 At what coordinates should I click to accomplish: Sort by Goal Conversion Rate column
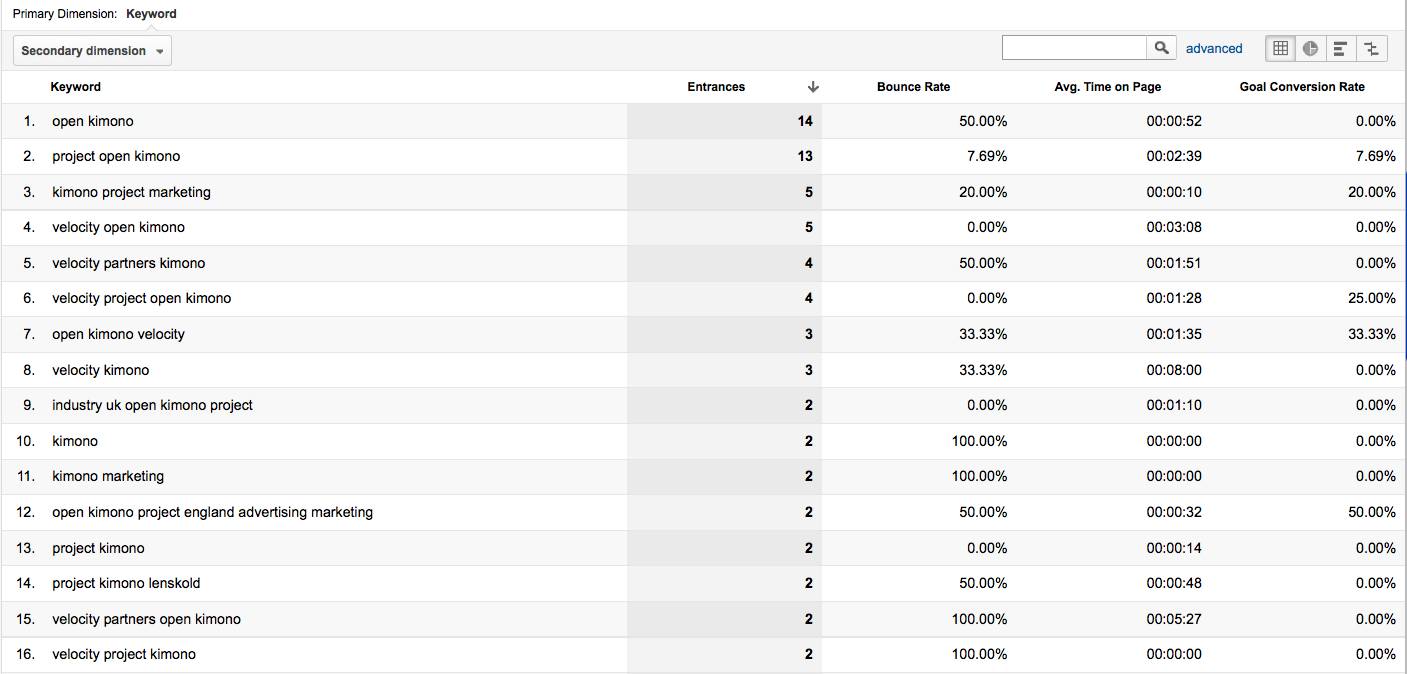coord(1302,87)
